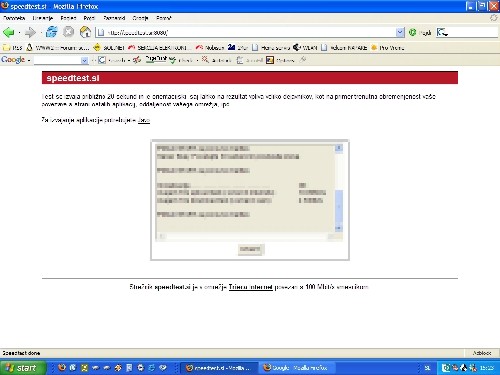Click the speedtest.si red header title
This screenshot has height=375, width=500.
[73, 78]
